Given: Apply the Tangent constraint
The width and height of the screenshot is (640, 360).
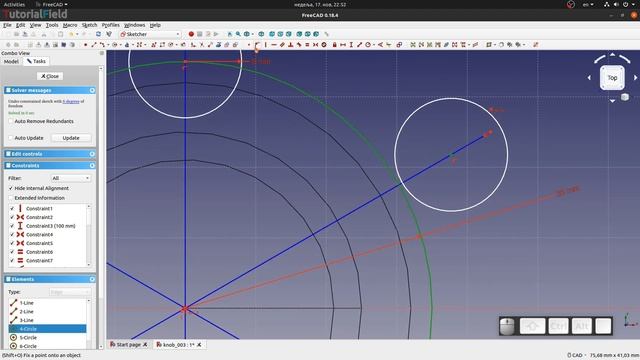Looking at the screenshot, I should tap(298, 44).
